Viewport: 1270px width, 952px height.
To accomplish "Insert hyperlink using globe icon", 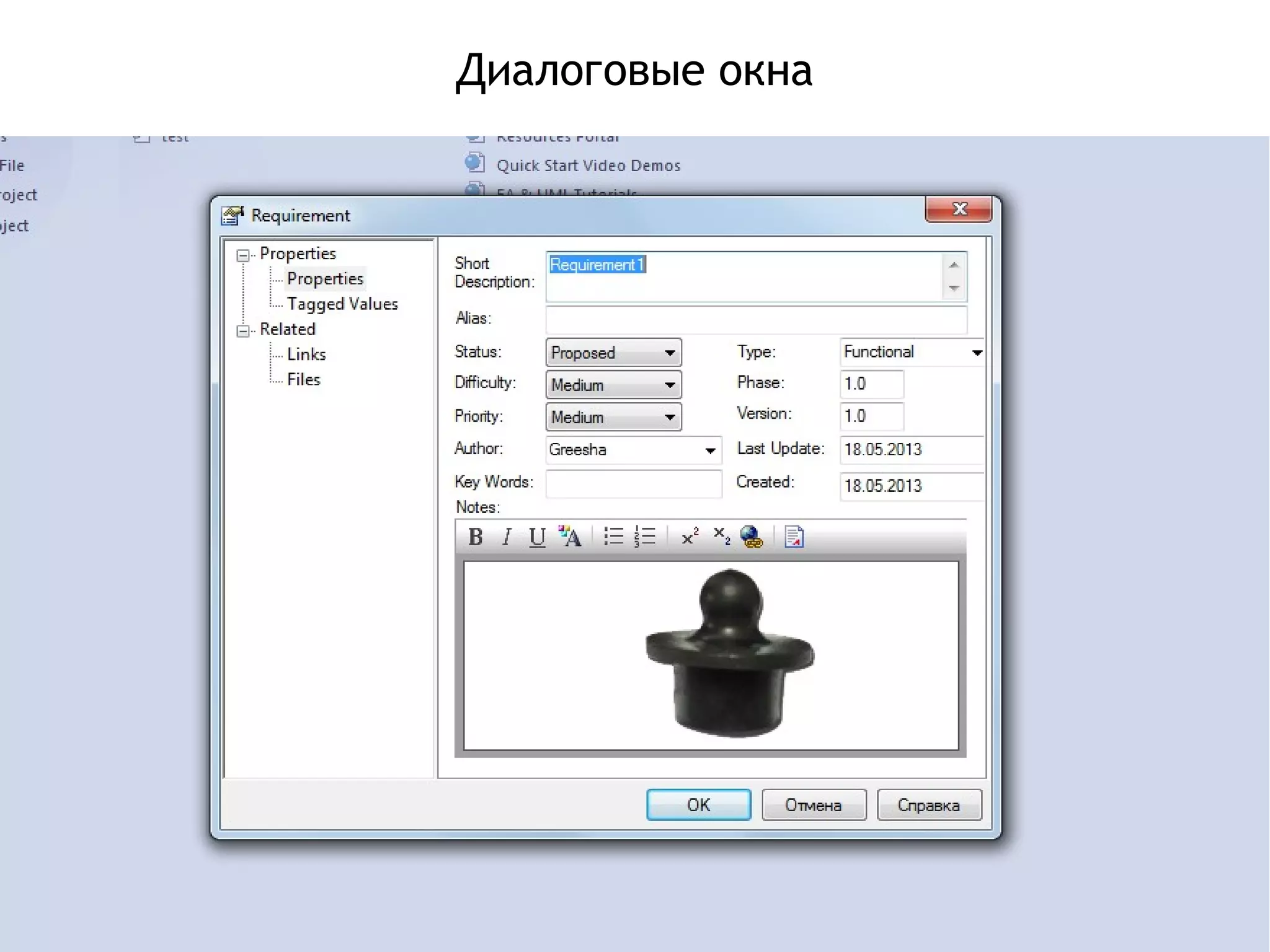I will coord(752,536).
